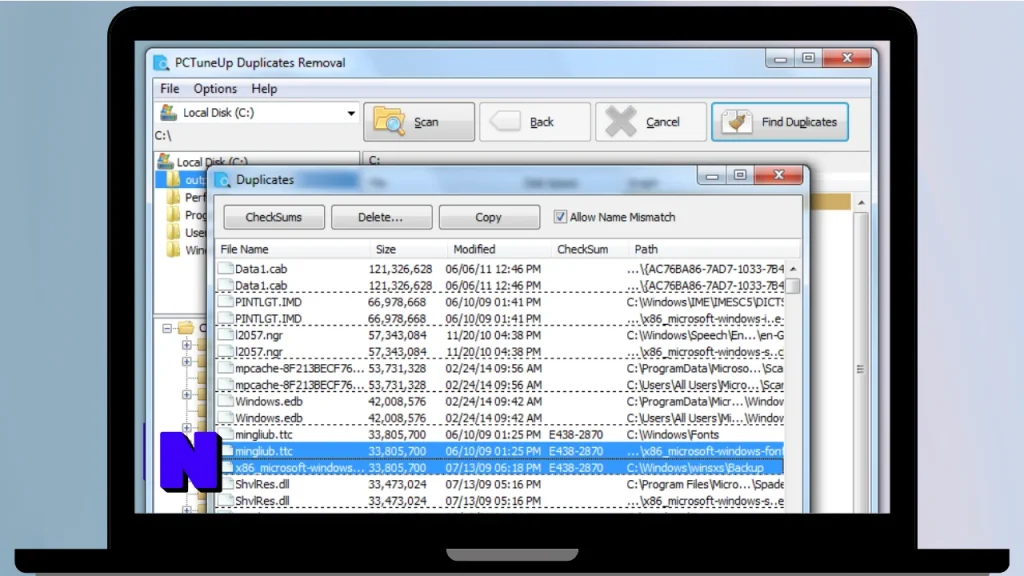
Task: Select Windows.edb in C:\Users\All Users path
Action: click(500, 418)
